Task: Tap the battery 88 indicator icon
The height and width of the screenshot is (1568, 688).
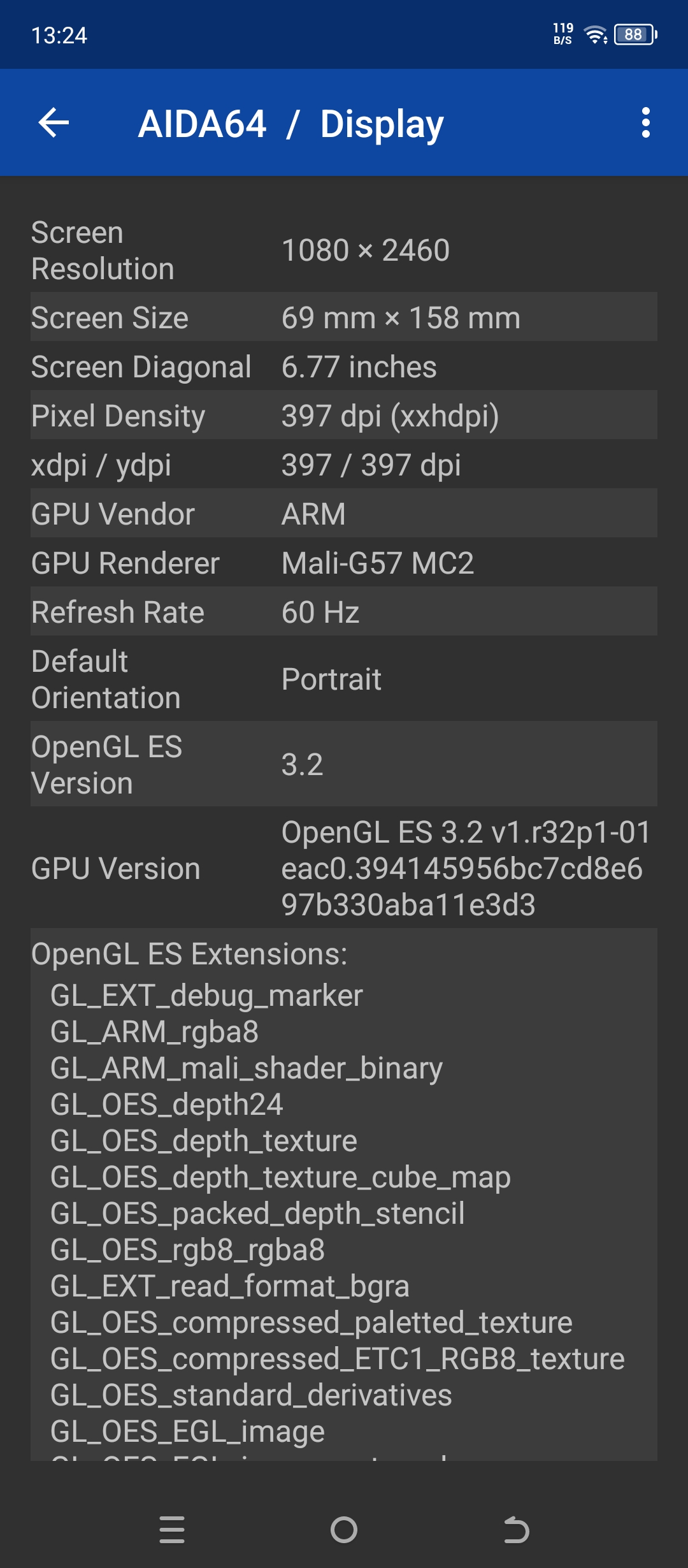Action: [x=636, y=34]
